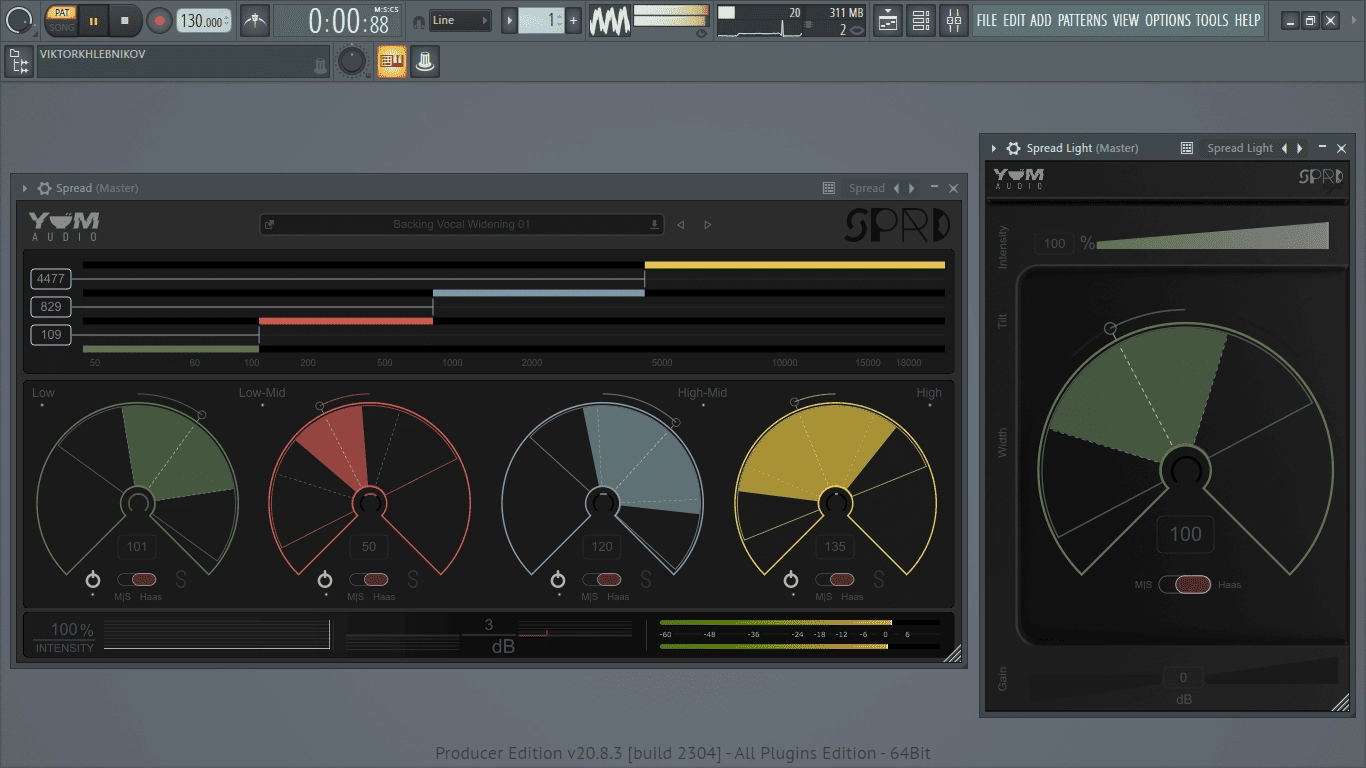1366x768 pixels.
Task: Click the knob icon next to piano icon
Action: 425,62
